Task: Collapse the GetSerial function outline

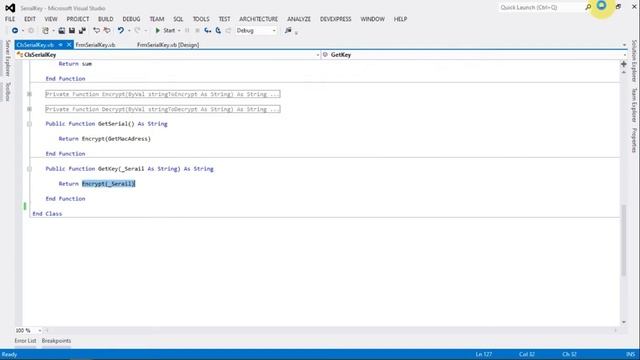Action: 29,124
